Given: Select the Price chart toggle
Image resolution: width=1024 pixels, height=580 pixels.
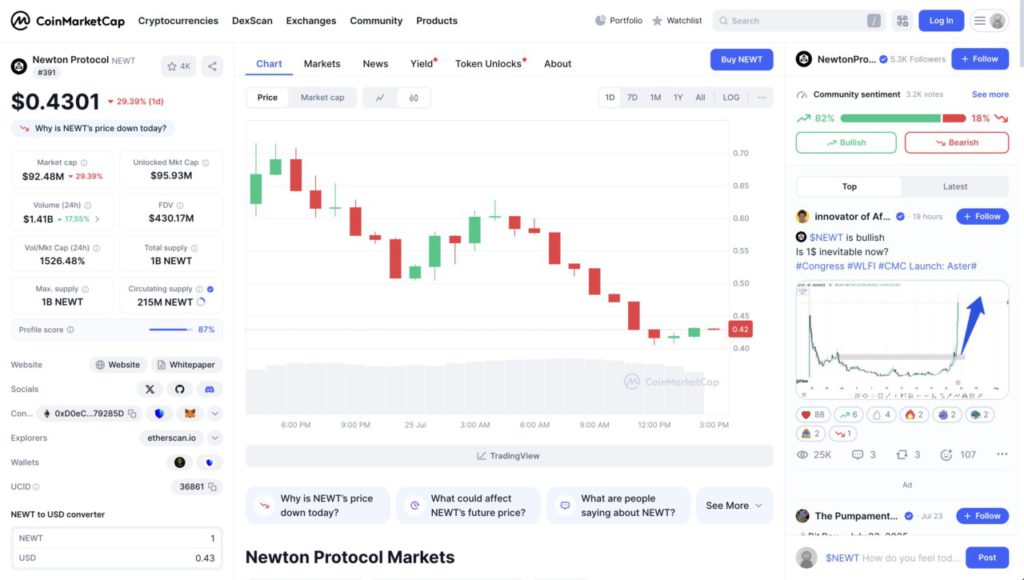Looking at the screenshot, I should (x=267, y=98).
